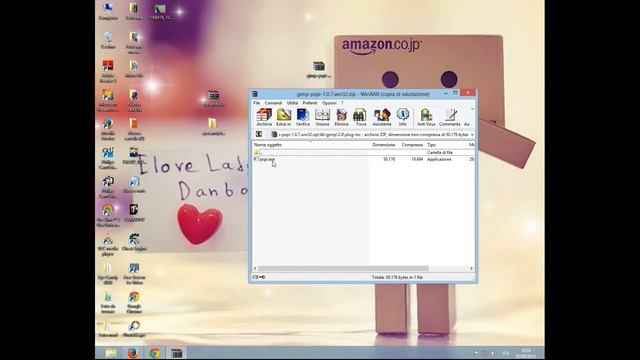
Task: Select the pspi.exe file row
Action: [x=363, y=159]
